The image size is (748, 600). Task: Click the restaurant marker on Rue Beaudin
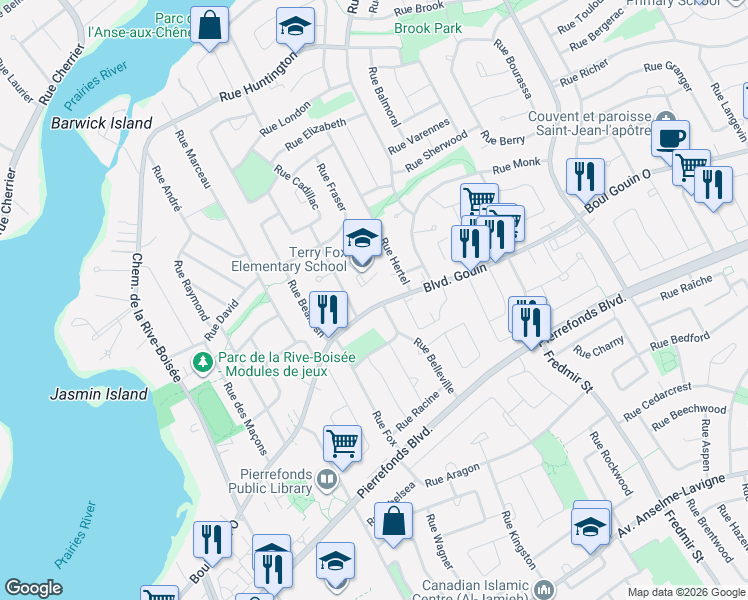(328, 311)
